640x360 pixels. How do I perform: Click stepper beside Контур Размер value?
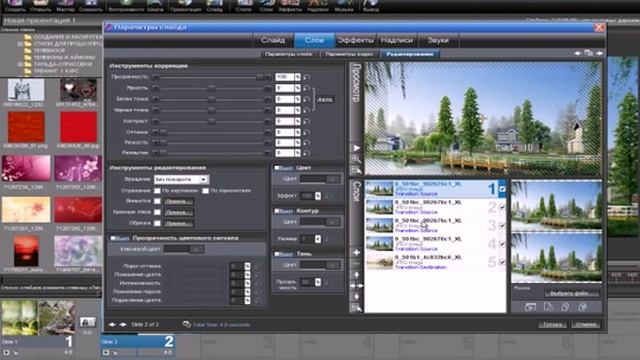point(318,239)
